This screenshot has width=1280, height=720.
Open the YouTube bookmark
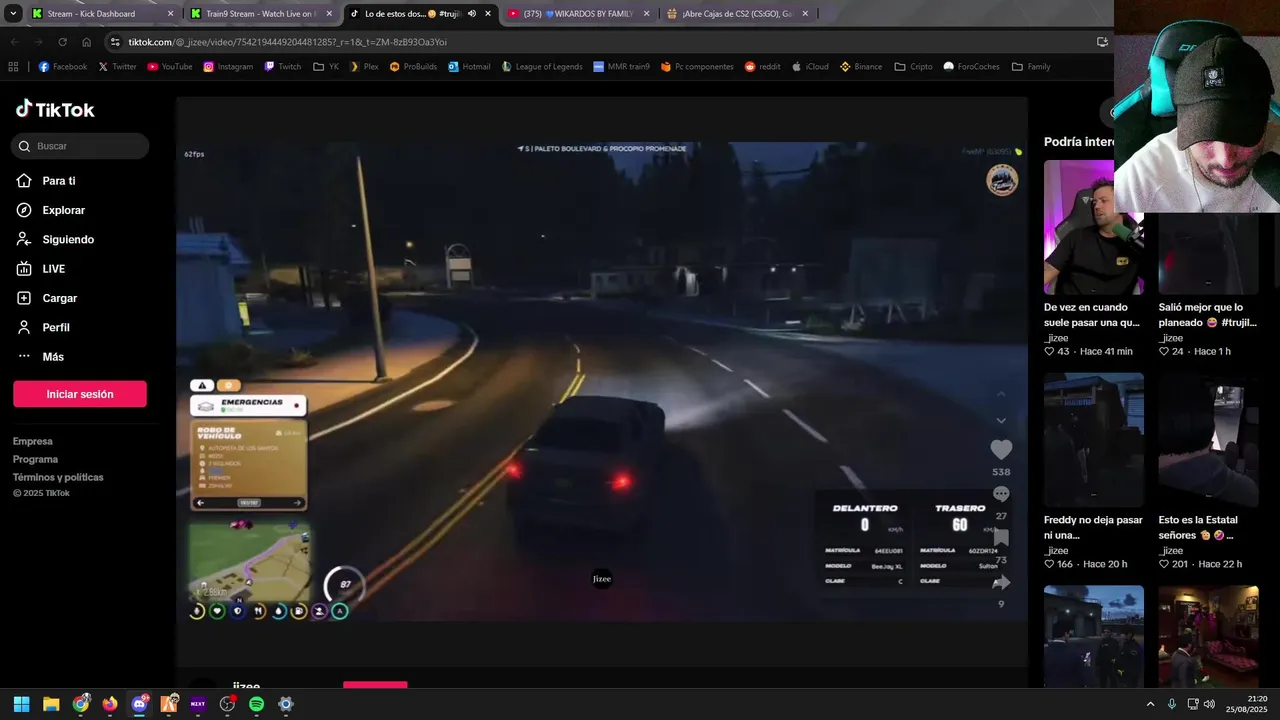tap(170, 67)
